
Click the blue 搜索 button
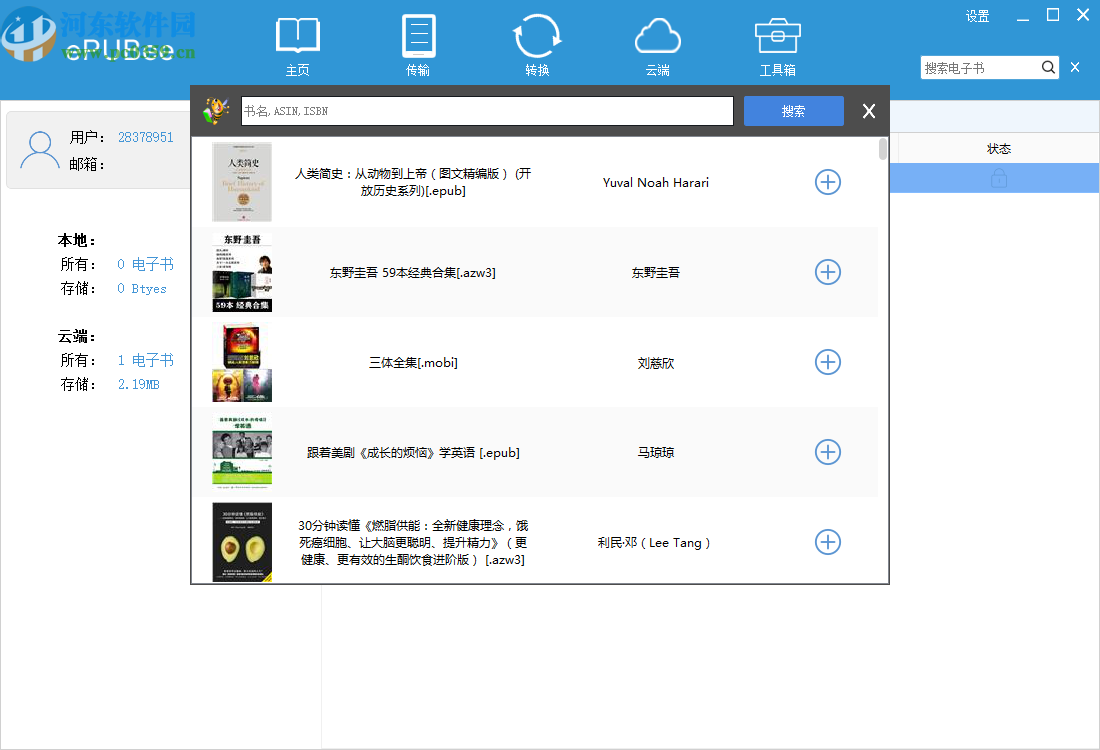click(793, 111)
